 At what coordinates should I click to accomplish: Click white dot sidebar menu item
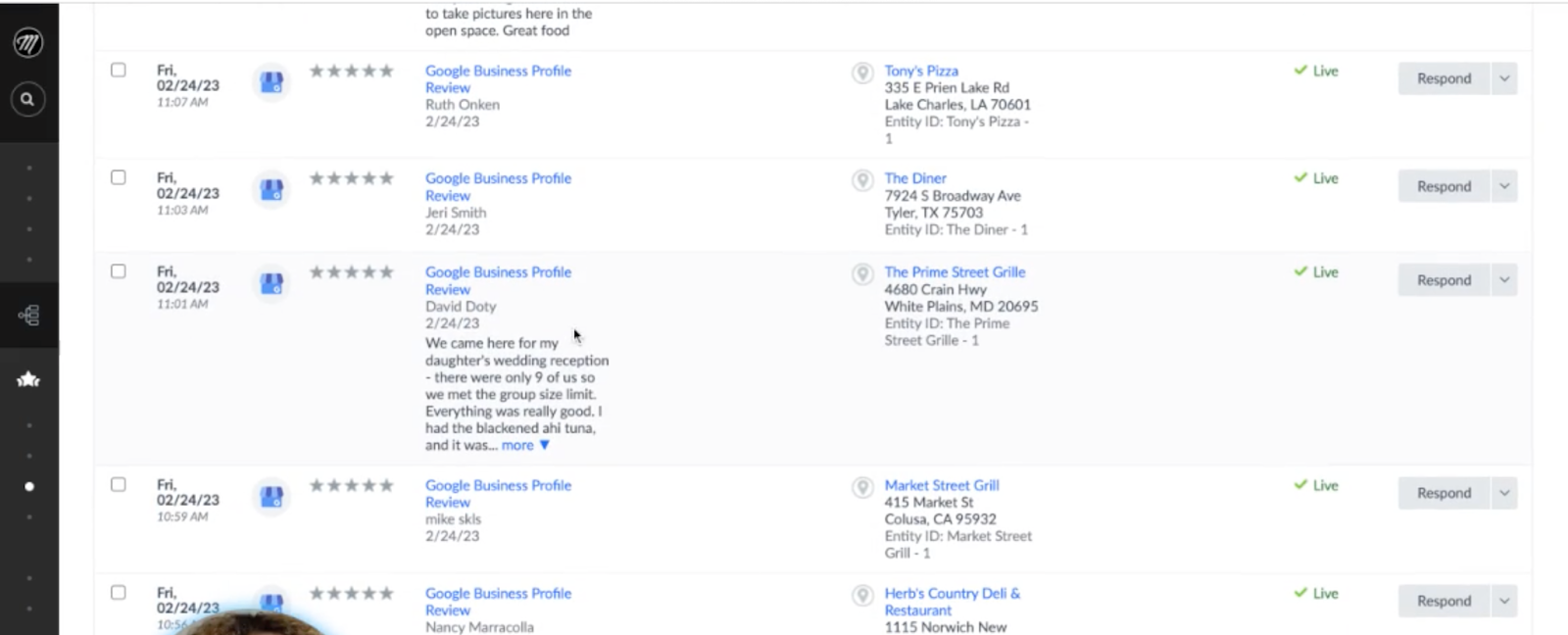29,486
